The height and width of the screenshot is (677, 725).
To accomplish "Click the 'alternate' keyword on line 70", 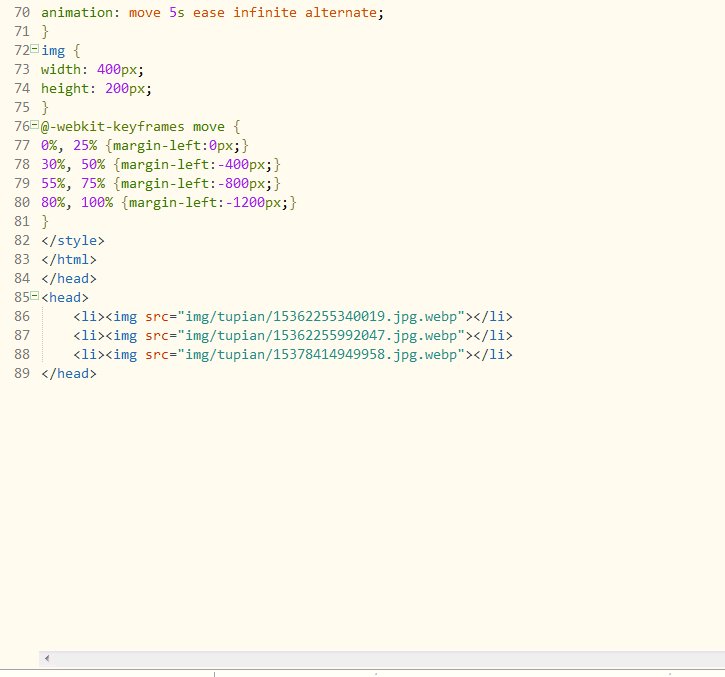I will point(341,12).
